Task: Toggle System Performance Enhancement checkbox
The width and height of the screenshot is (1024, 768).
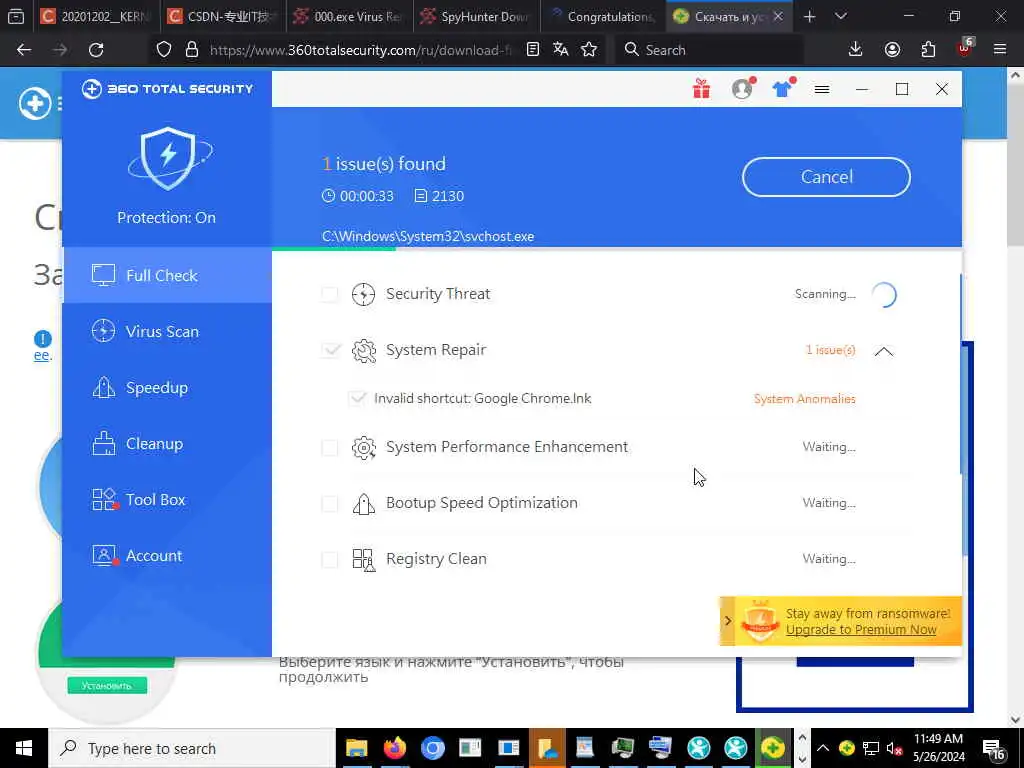Action: pyautogui.click(x=330, y=447)
